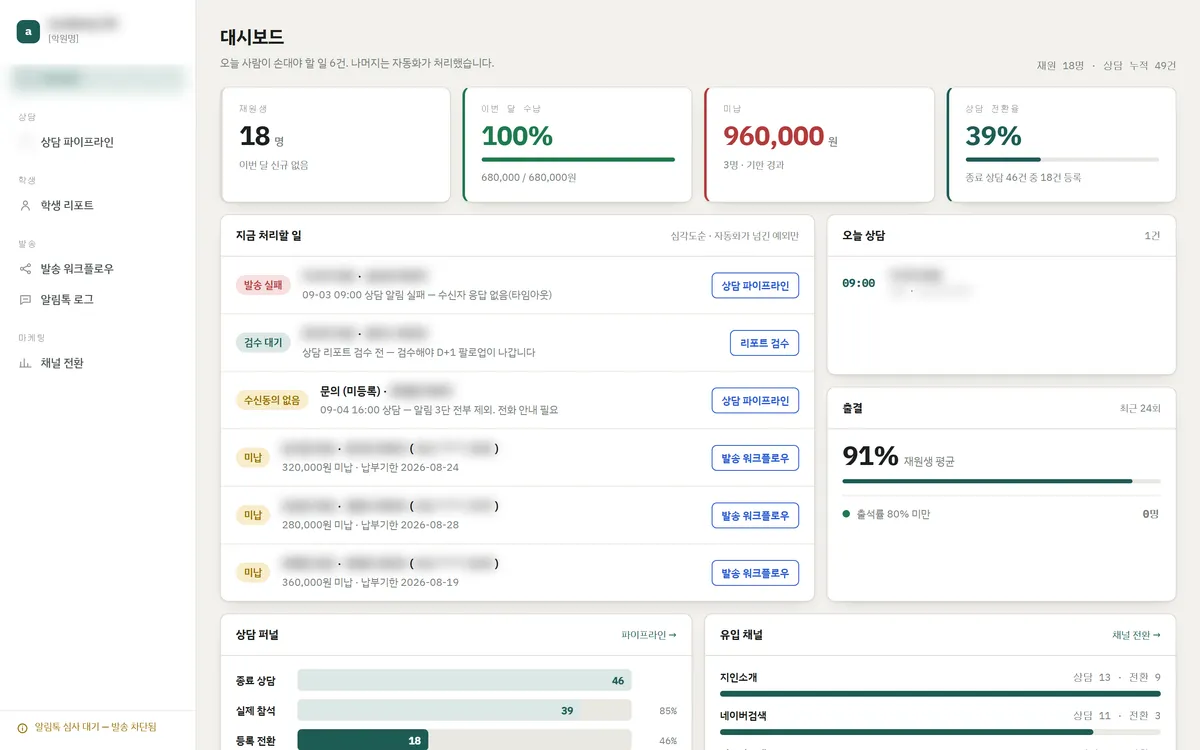Click 상담 13 · 전환 9 stats for 지인소개
Screen dimensions: 1200x750
[1117, 677]
